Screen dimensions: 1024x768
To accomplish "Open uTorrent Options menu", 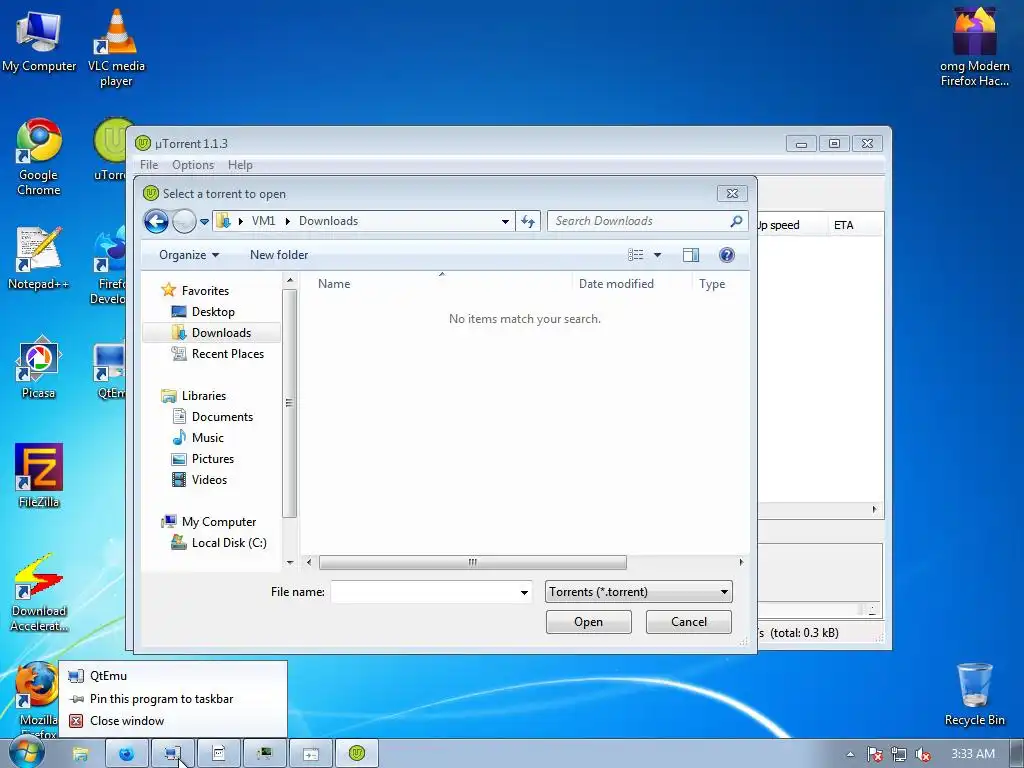I will [x=193, y=165].
